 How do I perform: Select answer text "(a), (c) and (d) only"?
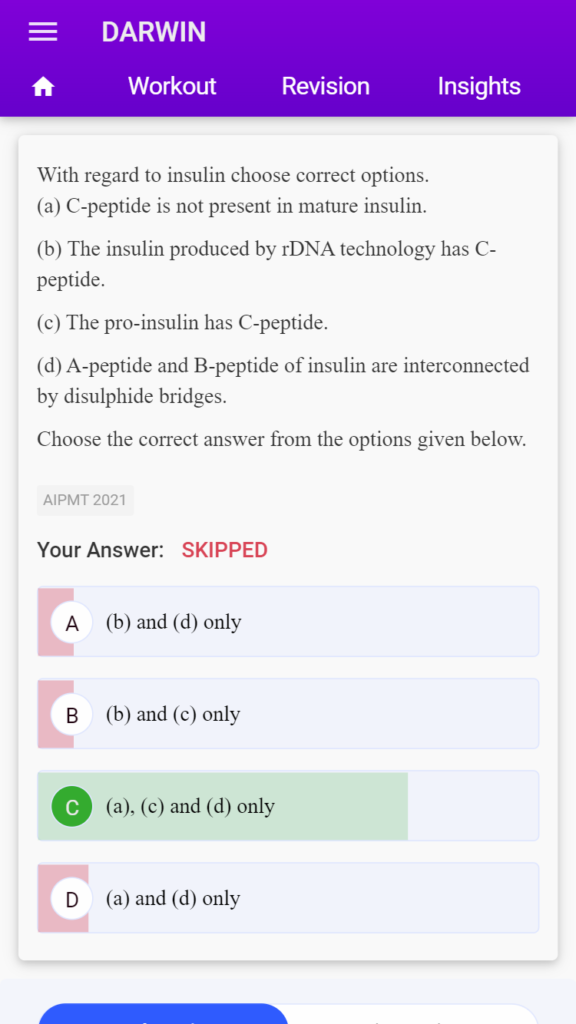190,807
